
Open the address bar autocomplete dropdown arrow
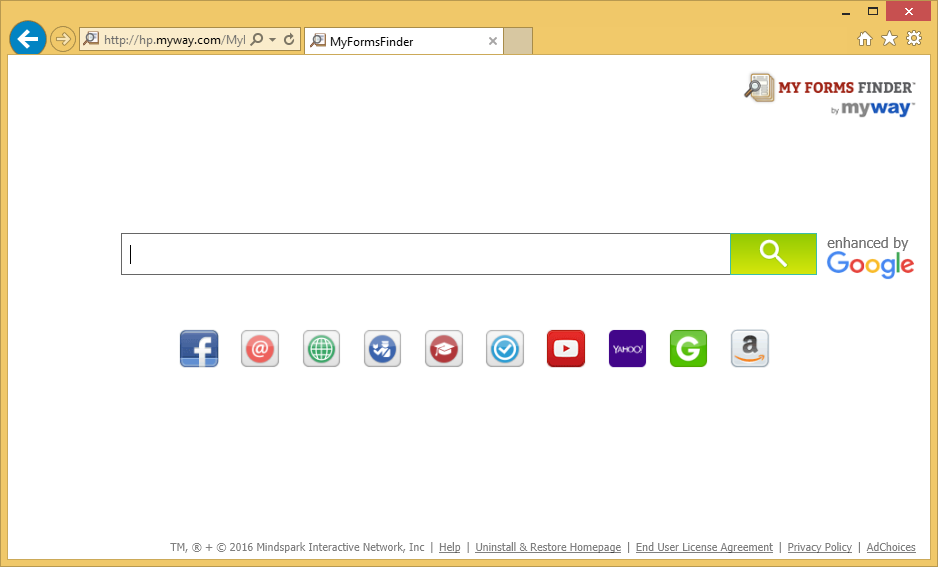(272, 39)
